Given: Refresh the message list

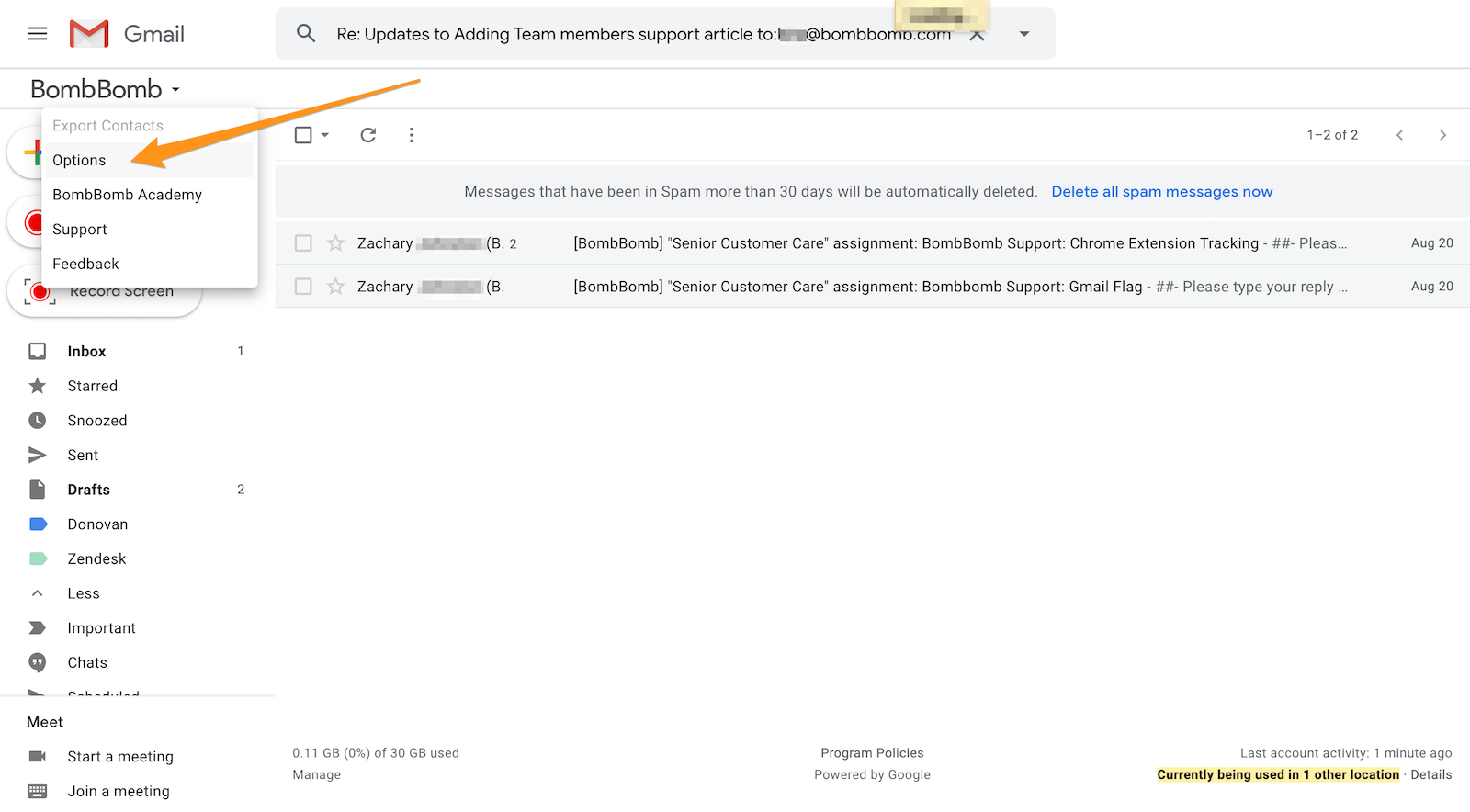Looking at the screenshot, I should [368, 135].
